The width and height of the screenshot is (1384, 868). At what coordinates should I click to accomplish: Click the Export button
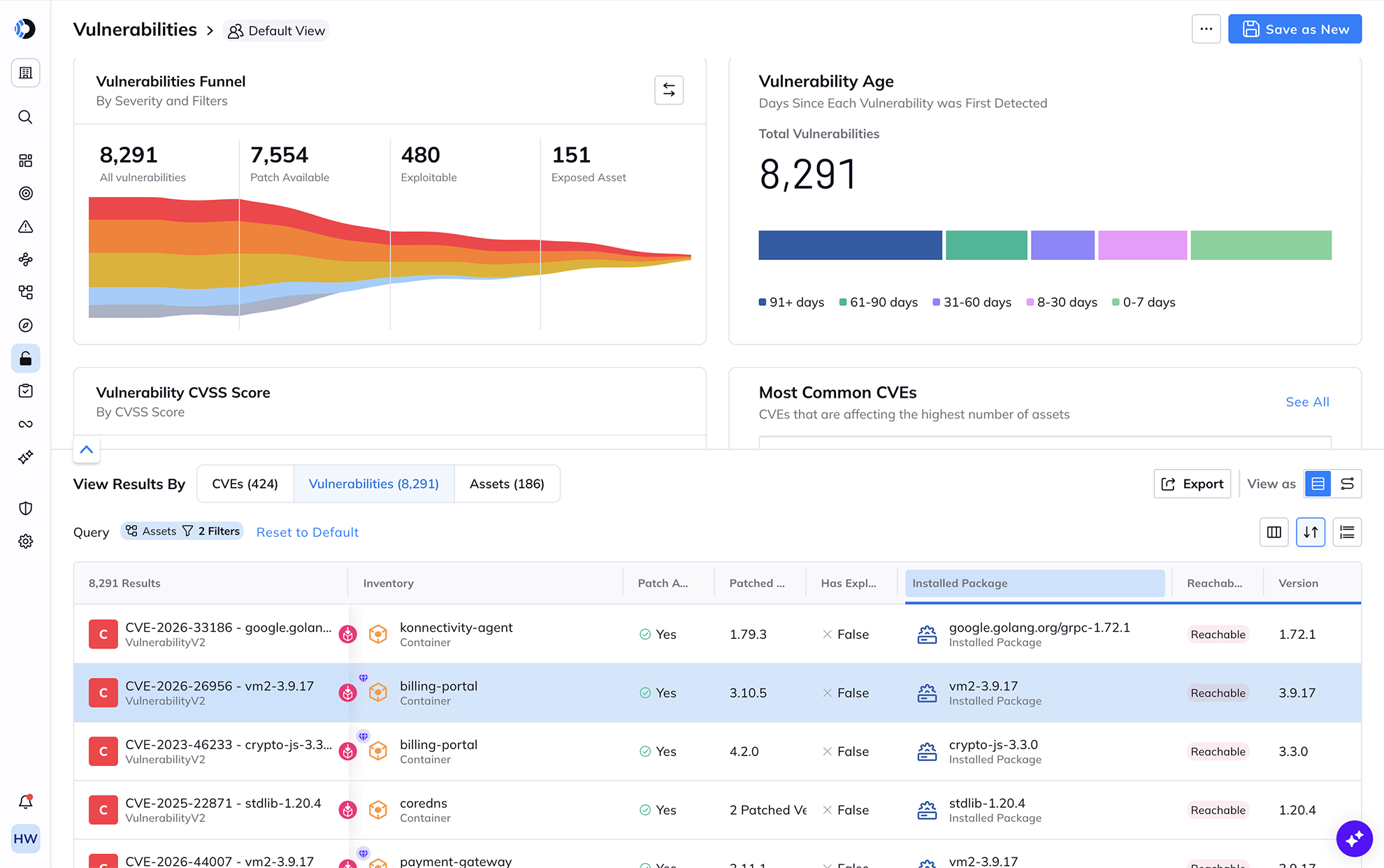[x=1192, y=484]
